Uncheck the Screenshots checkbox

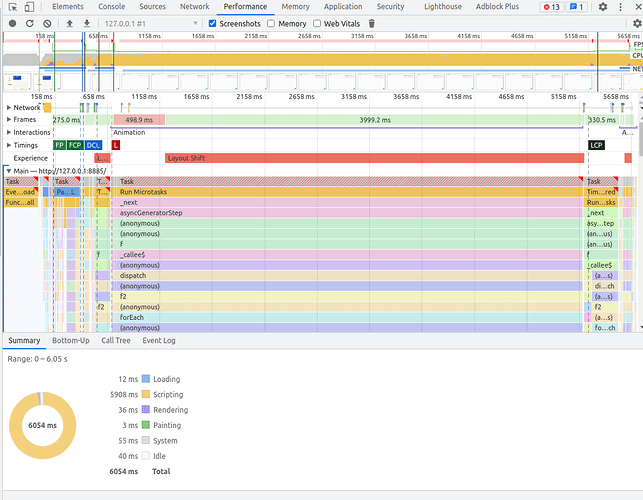click(x=212, y=23)
